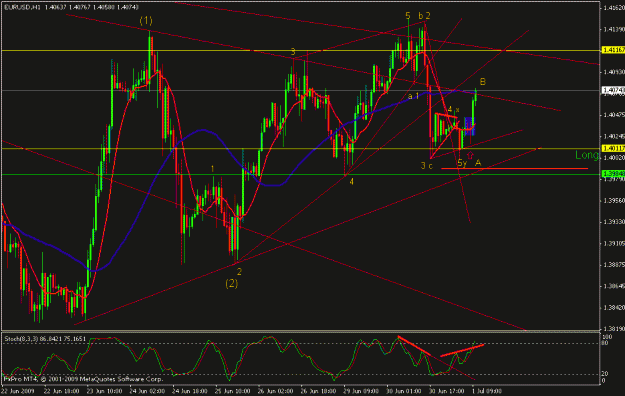Select the "5y" wave label
This screenshot has height=396, width=625.
pyautogui.click(x=462, y=163)
